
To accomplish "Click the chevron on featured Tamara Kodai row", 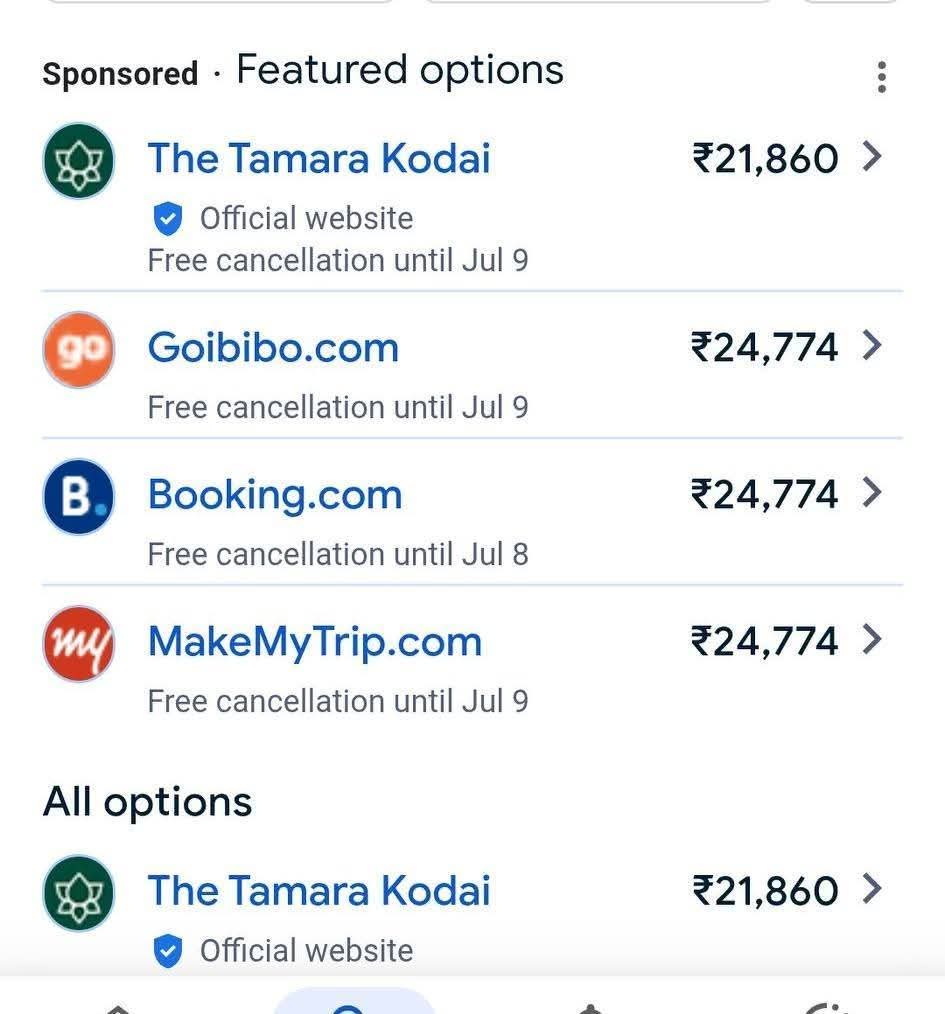I will click(872, 157).
